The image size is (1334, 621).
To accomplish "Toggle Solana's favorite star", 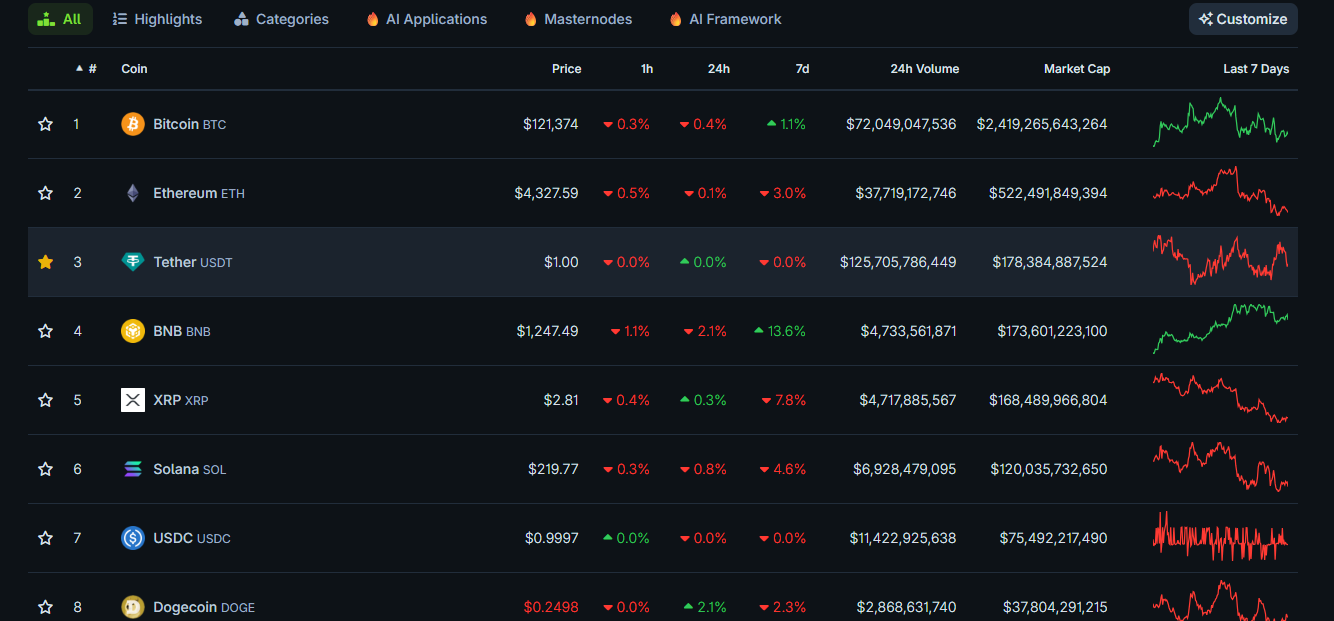I will [x=45, y=469].
